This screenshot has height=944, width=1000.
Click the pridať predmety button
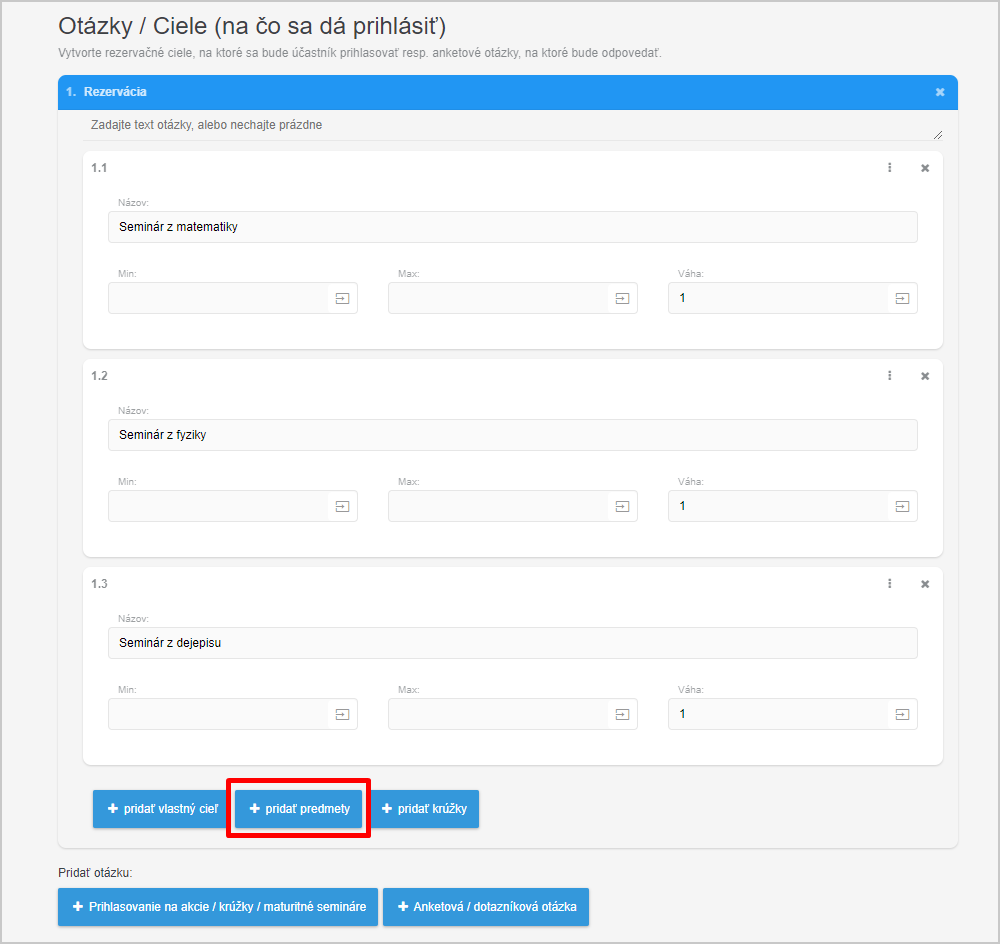(x=298, y=809)
